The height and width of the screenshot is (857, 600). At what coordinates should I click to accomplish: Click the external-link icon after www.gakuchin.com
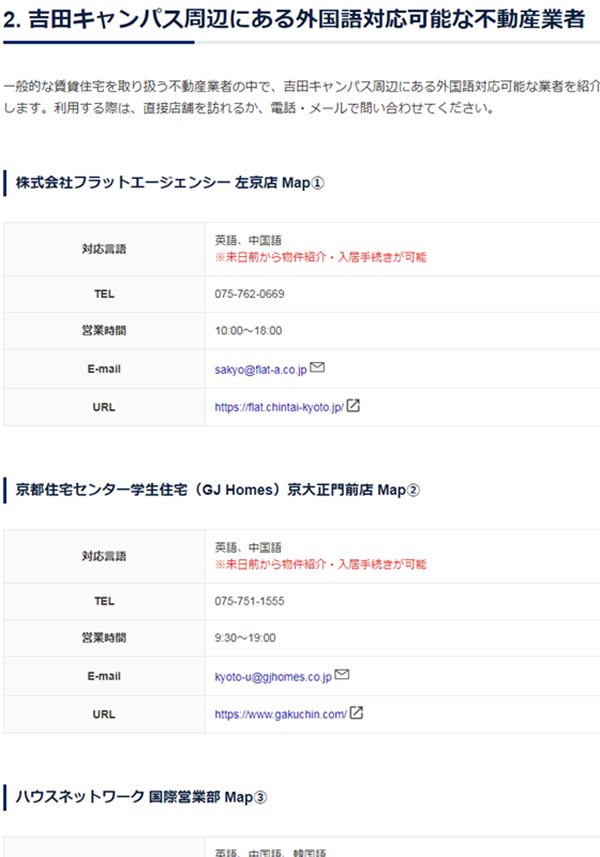[x=356, y=713]
